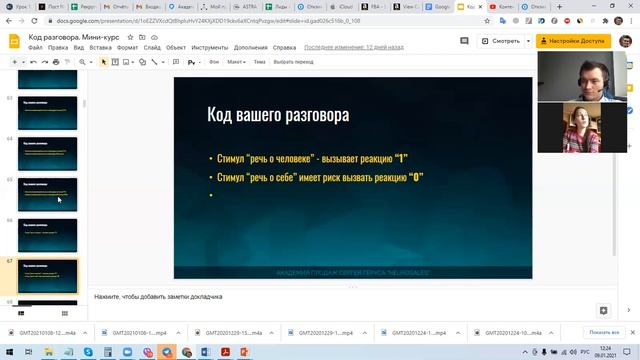Open the last edit history link

coord(354,48)
